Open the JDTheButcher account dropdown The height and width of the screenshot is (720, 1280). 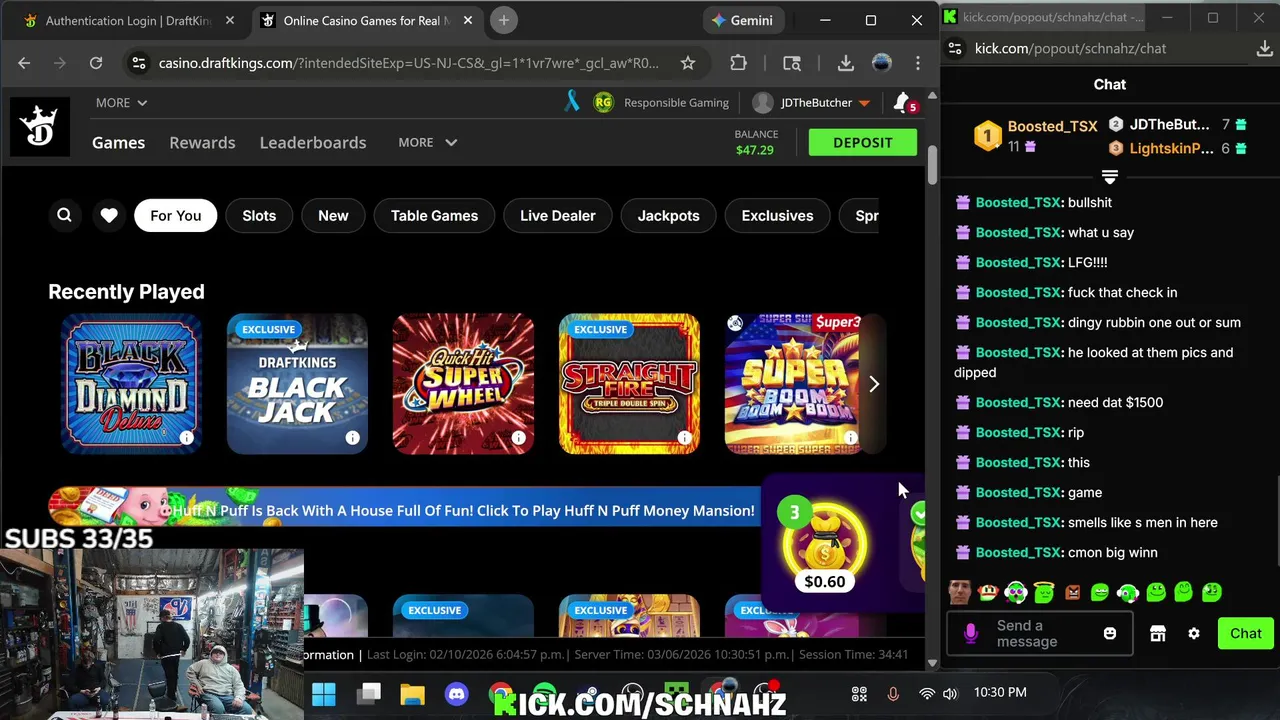[x=812, y=102]
